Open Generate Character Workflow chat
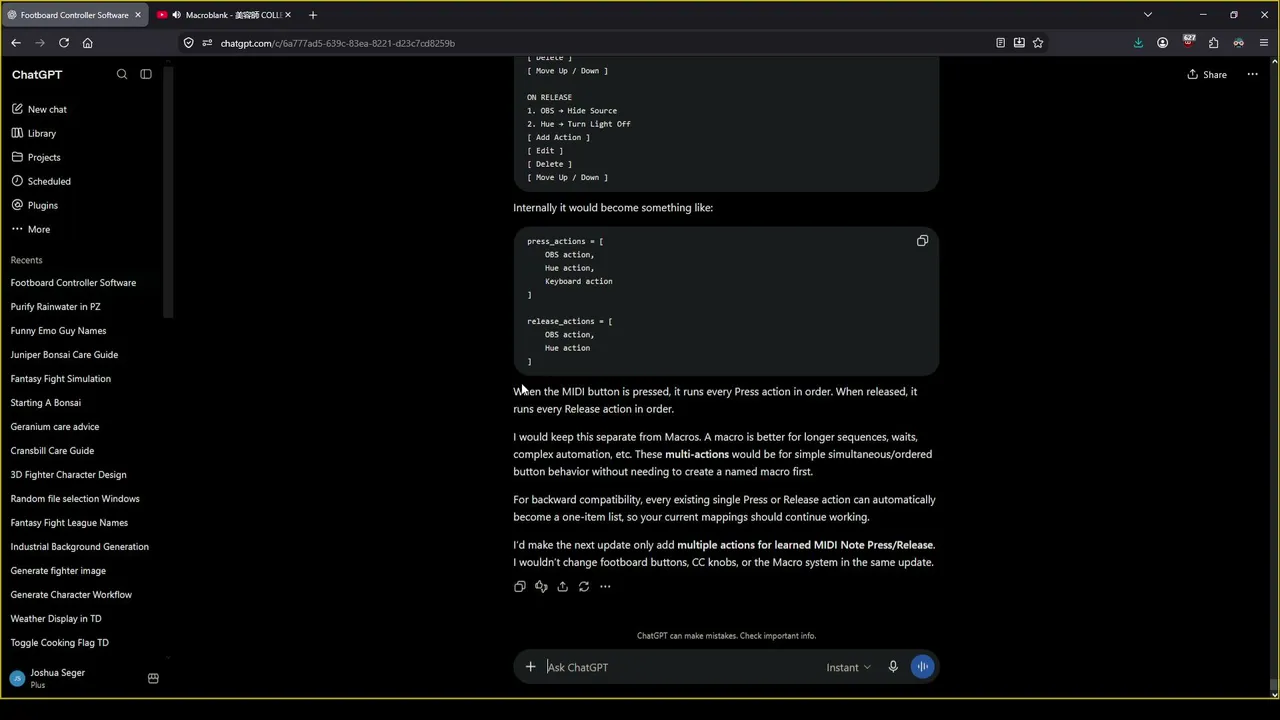This screenshot has height=720, width=1280. (x=71, y=595)
